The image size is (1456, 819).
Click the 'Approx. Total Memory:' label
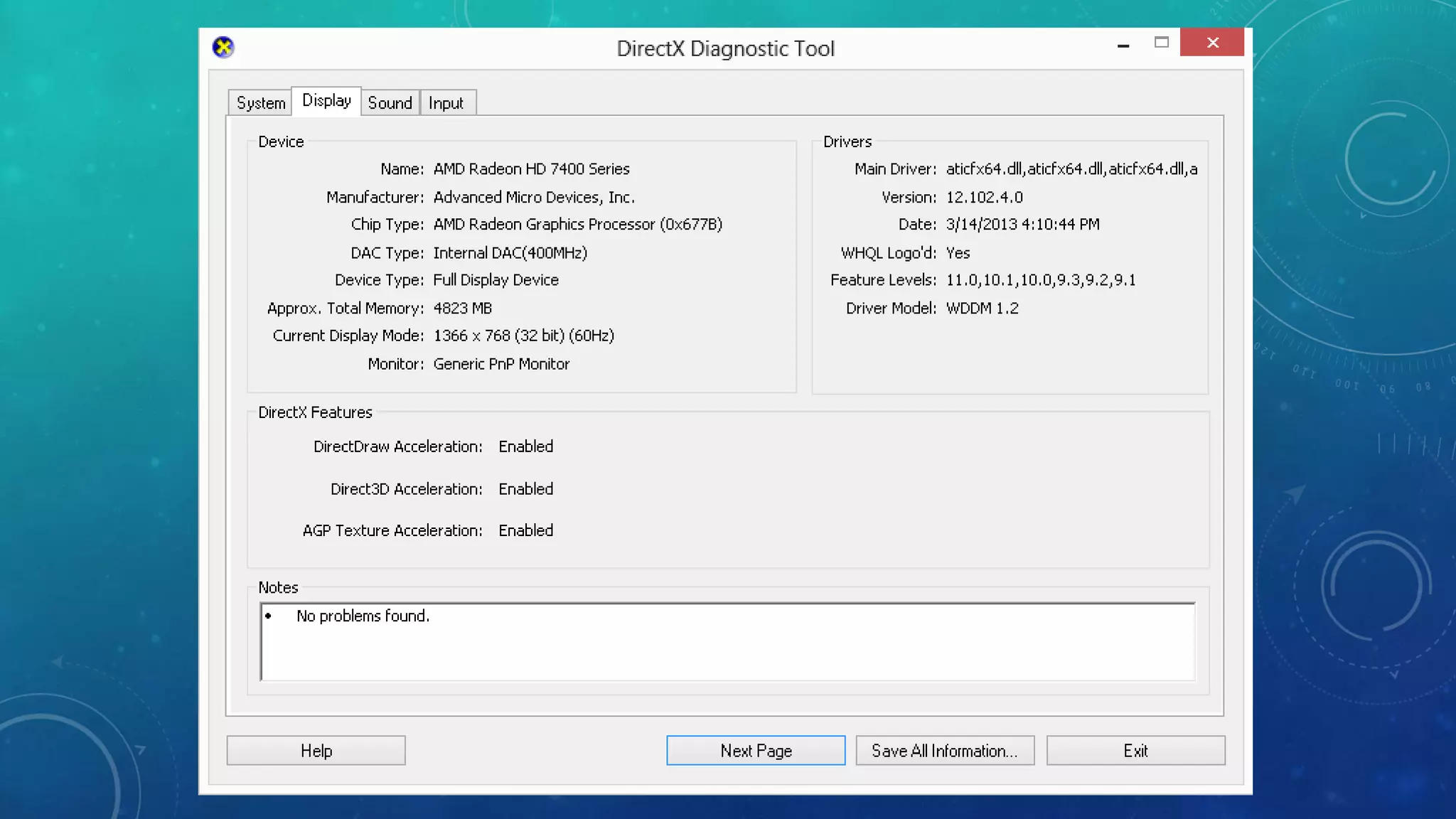346,309
